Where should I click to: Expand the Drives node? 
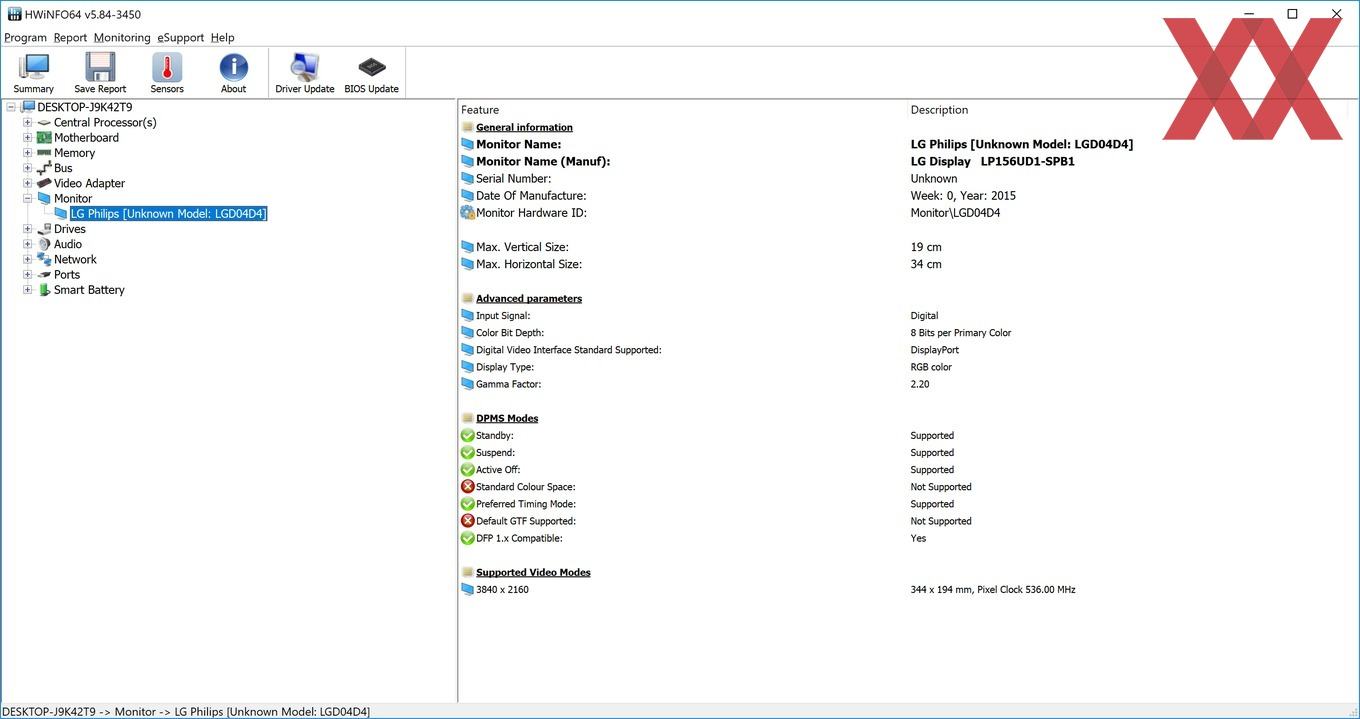point(28,229)
